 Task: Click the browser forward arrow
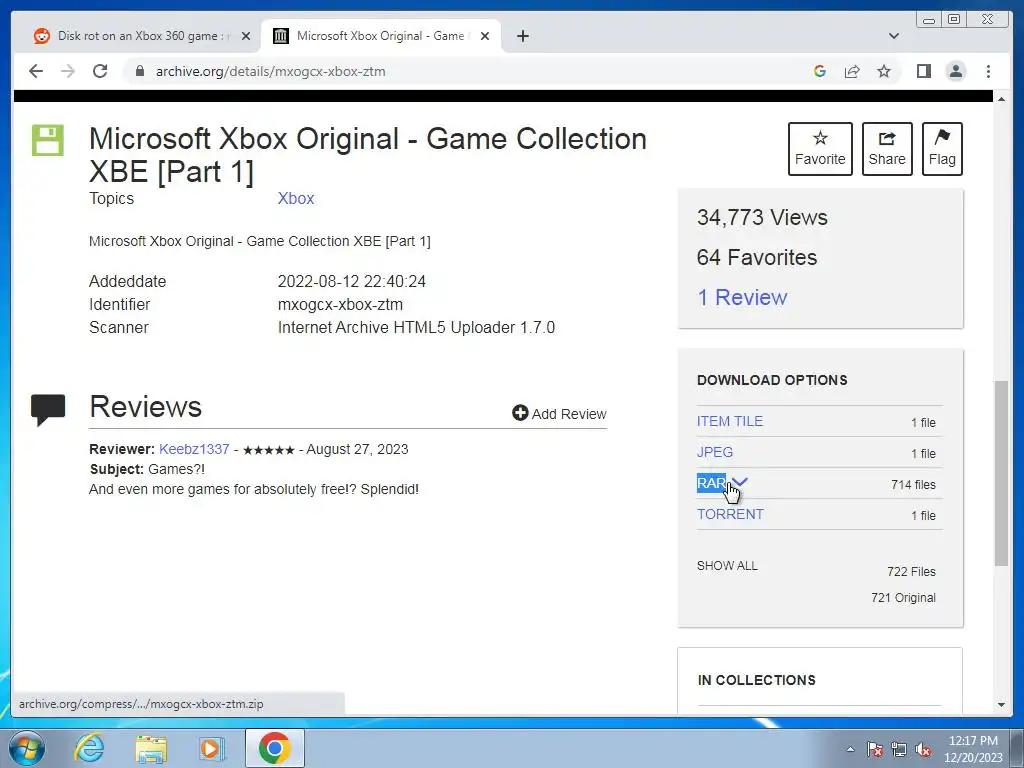coord(68,71)
